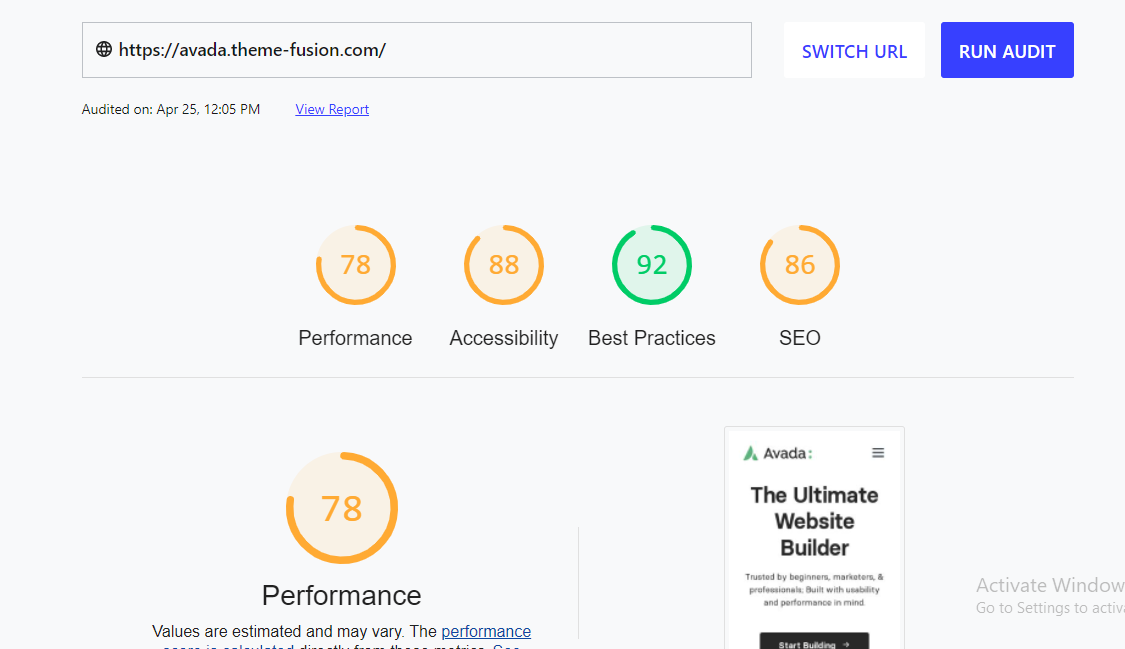Click the URL input field with avada.theme-fusion.com
Viewport: 1125px width, 649px height.
pos(417,49)
